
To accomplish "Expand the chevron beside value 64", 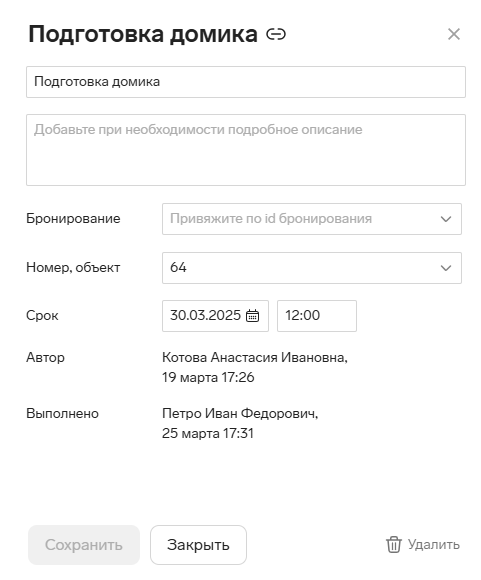I will tap(446, 268).
